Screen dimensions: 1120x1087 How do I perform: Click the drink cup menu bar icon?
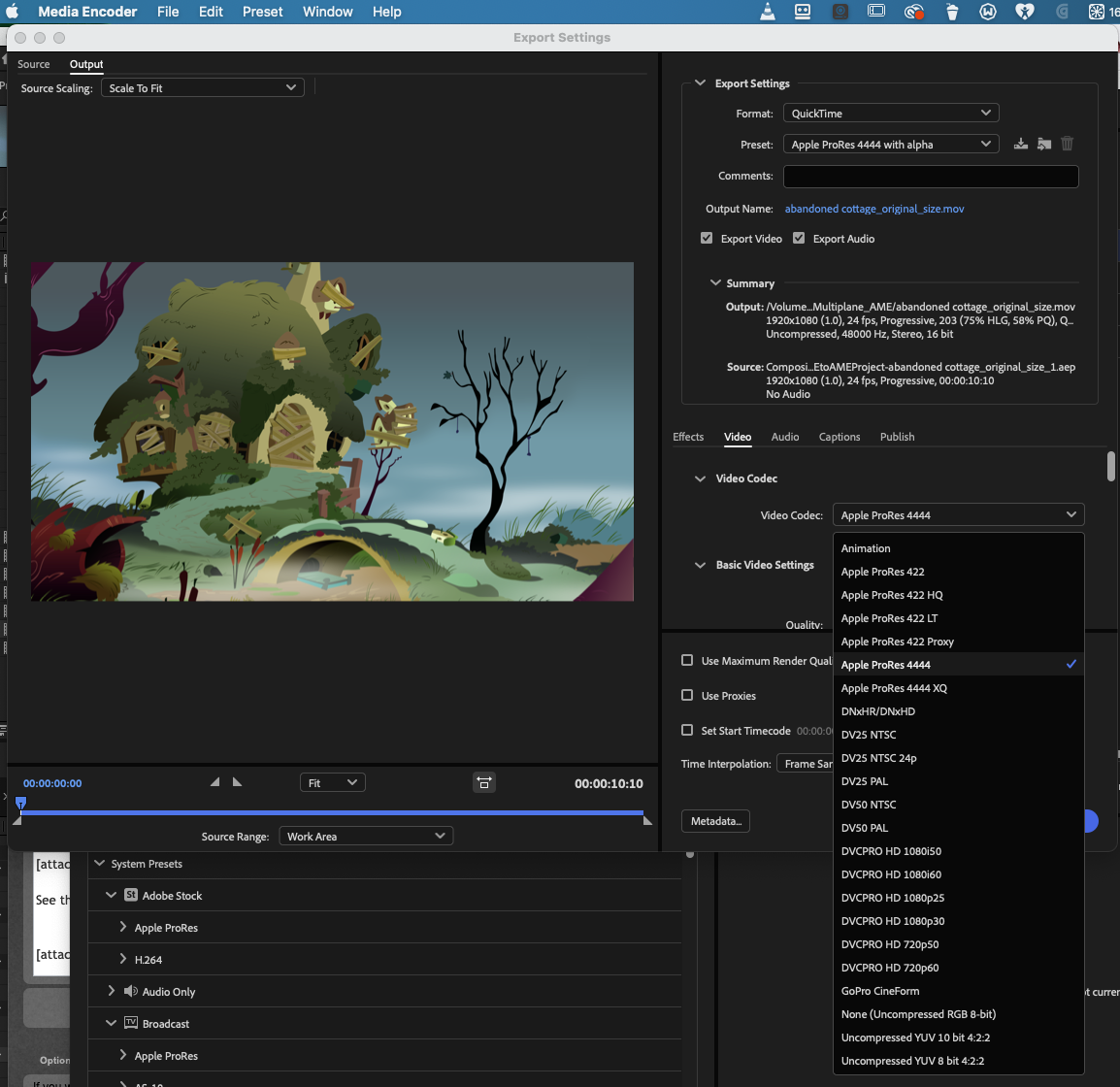click(952, 12)
